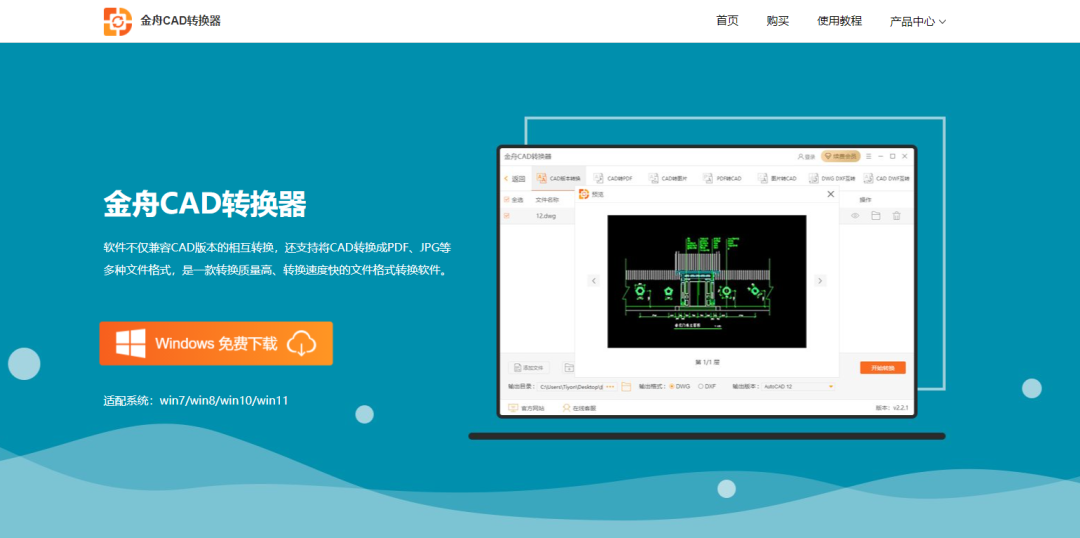Click the cloud download icon on the download button
1080x538 pixels.
coord(301,343)
